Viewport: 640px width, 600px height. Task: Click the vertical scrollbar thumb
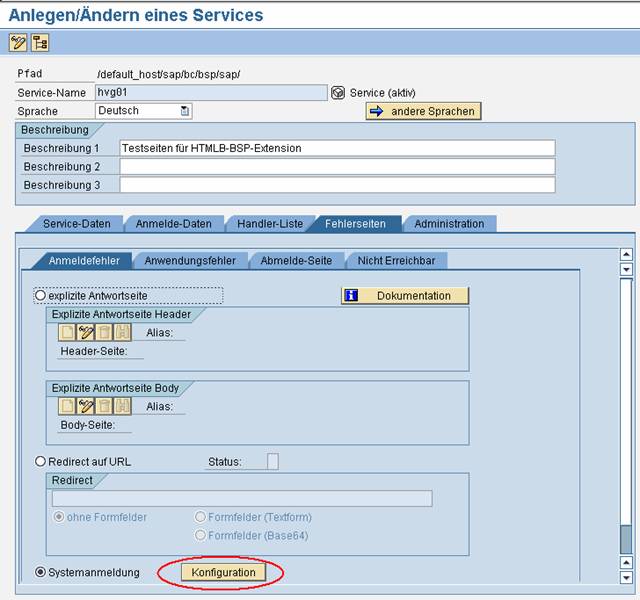(x=626, y=540)
